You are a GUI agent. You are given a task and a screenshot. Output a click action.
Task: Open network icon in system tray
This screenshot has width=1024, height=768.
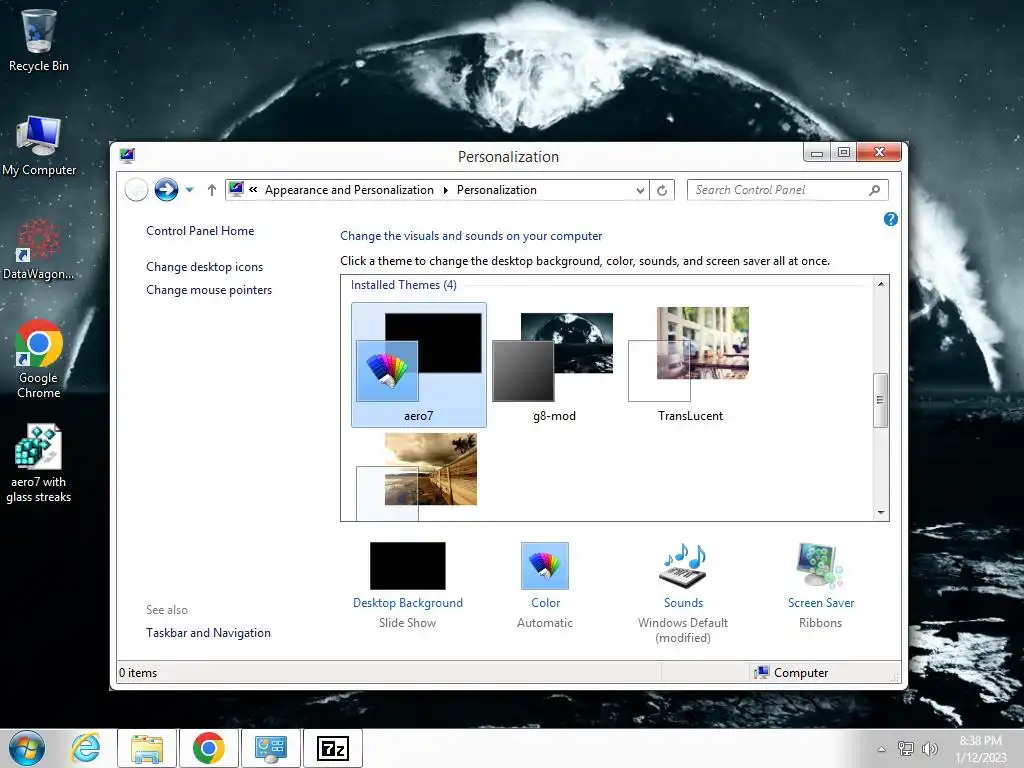point(906,749)
